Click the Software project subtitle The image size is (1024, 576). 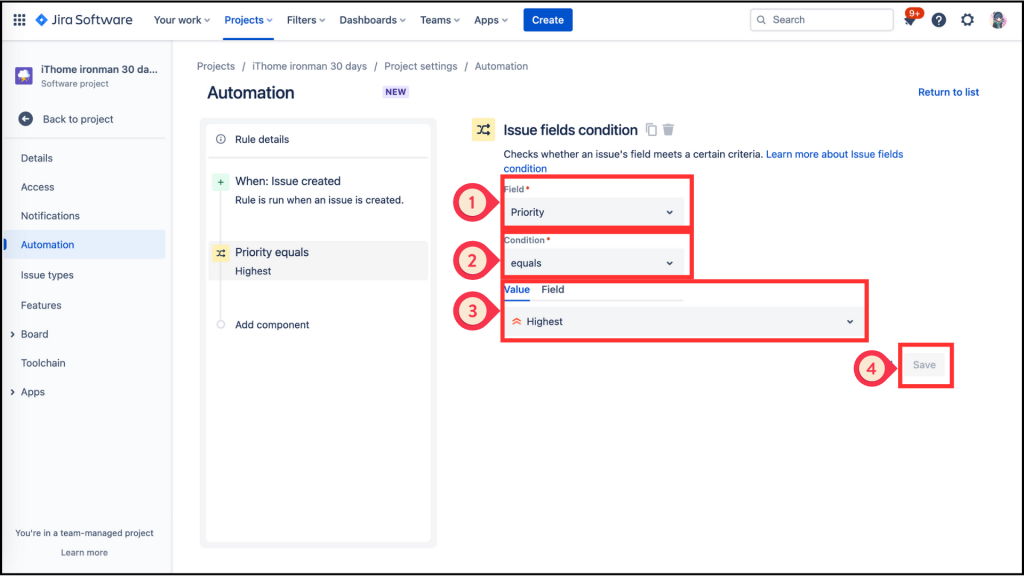(74, 84)
